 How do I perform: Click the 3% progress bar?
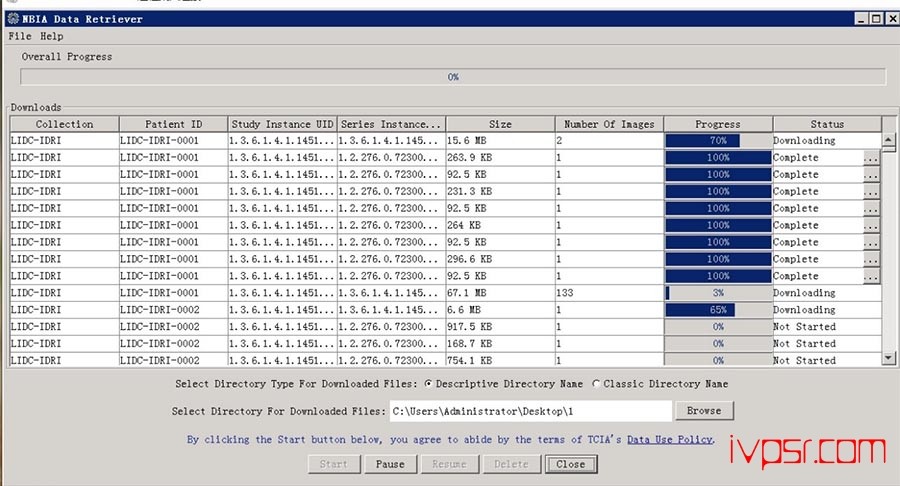(718, 293)
